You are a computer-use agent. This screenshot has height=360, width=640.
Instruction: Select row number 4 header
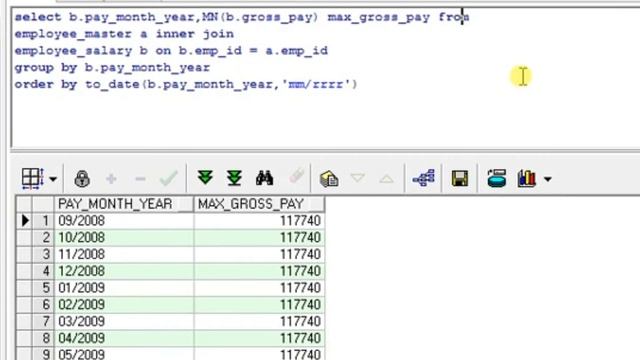[43, 271]
